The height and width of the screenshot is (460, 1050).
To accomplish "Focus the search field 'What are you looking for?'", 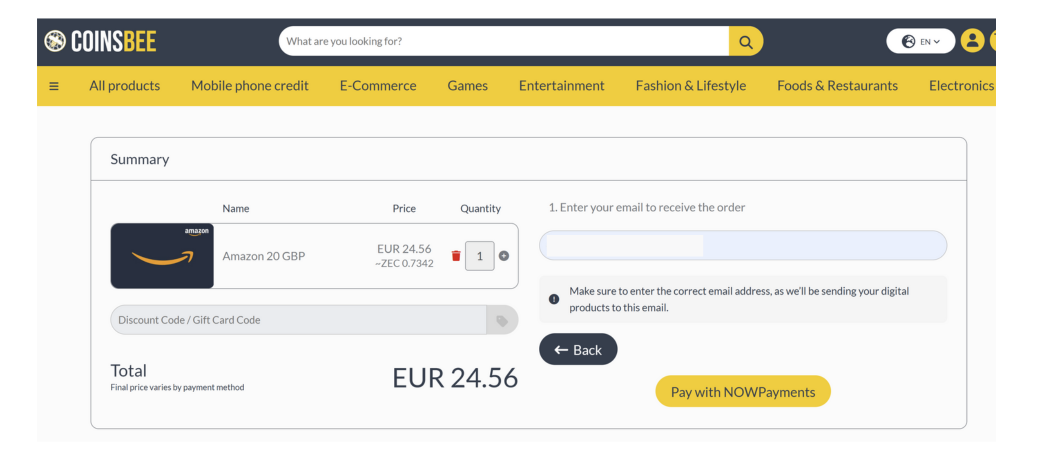I will point(504,42).
